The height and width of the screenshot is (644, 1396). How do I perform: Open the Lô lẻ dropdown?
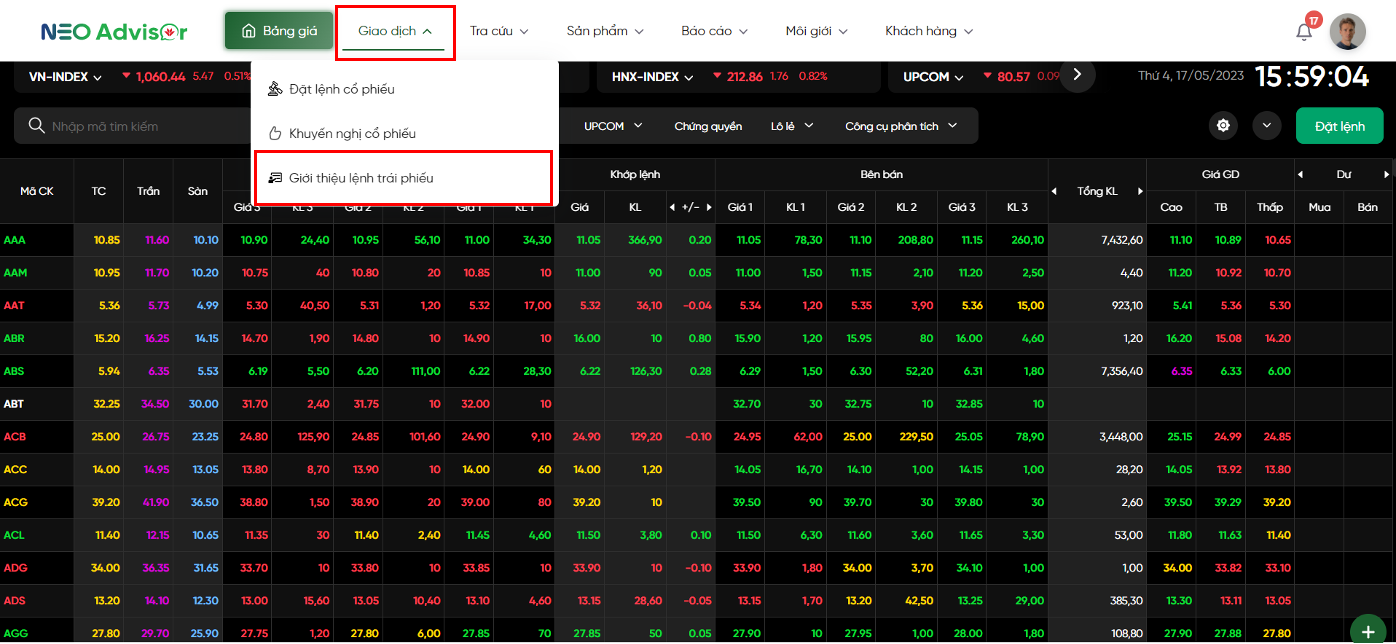792,126
